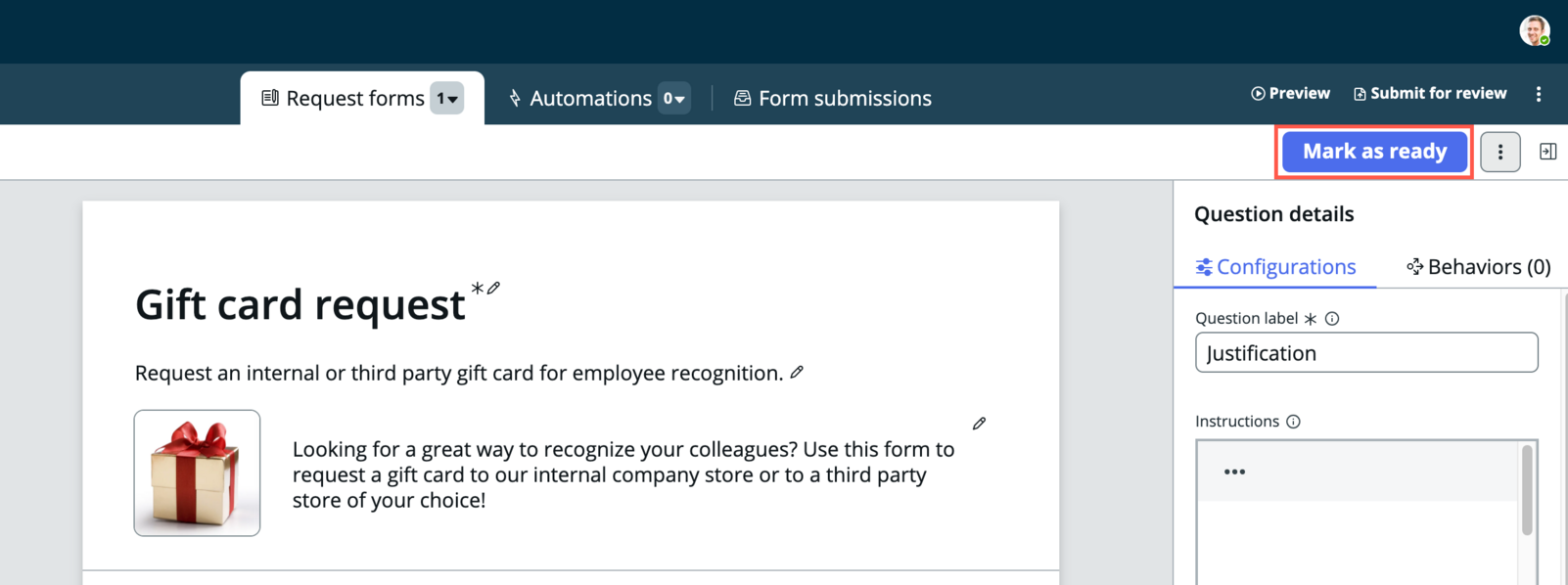Expand the Request forms count dropdown
Screen dimensions: 1568x585
pos(447,98)
